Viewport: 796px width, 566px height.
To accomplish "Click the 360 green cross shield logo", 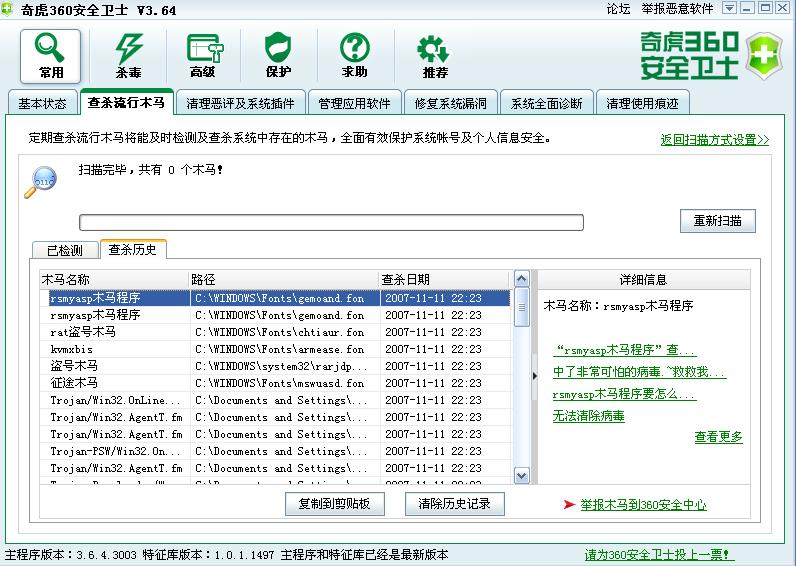I will (764, 56).
